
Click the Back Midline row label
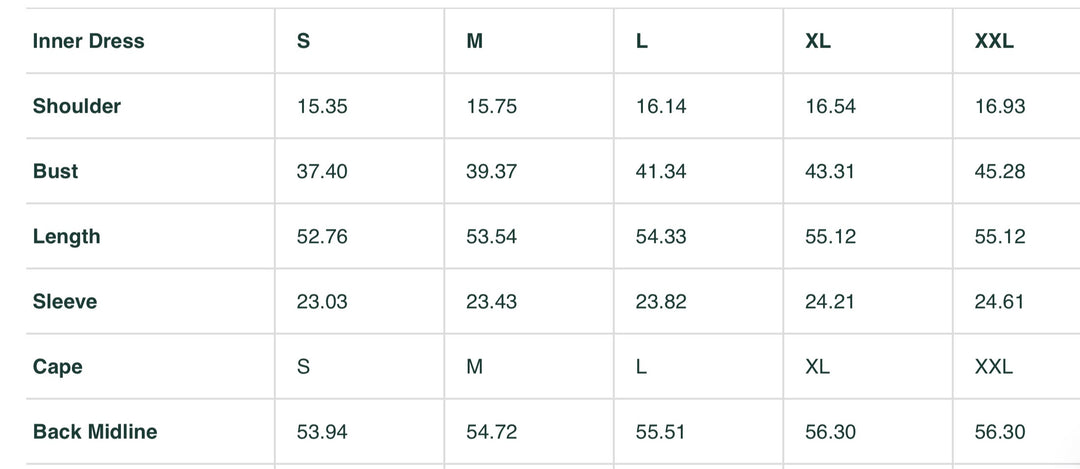(x=95, y=432)
